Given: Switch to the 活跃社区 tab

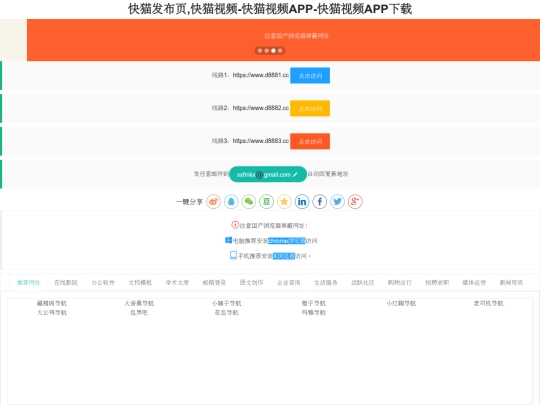Looking at the screenshot, I should pos(363,283).
